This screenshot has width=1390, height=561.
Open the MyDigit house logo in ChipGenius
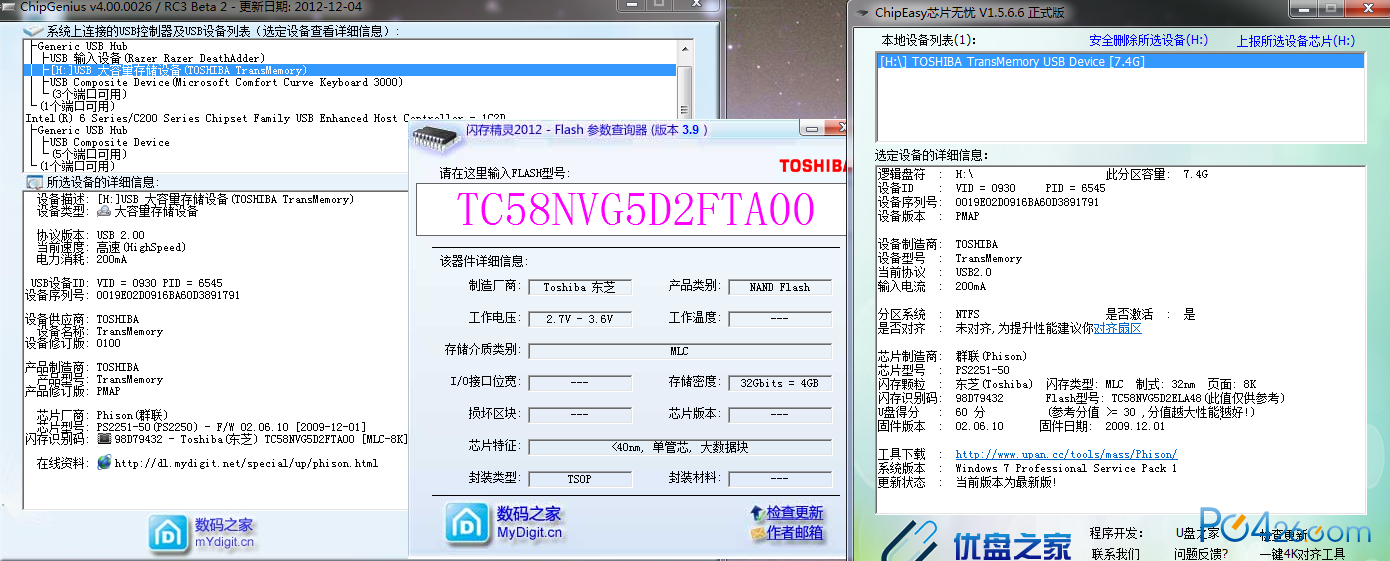(x=168, y=533)
